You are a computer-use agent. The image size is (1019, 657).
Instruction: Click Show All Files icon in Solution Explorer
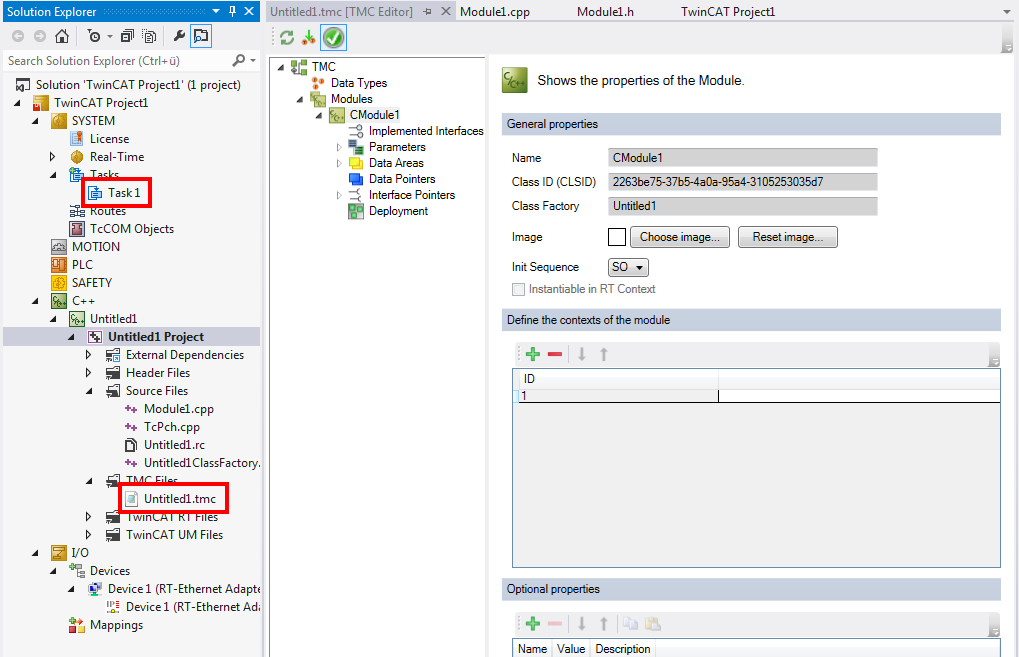(x=149, y=36)
